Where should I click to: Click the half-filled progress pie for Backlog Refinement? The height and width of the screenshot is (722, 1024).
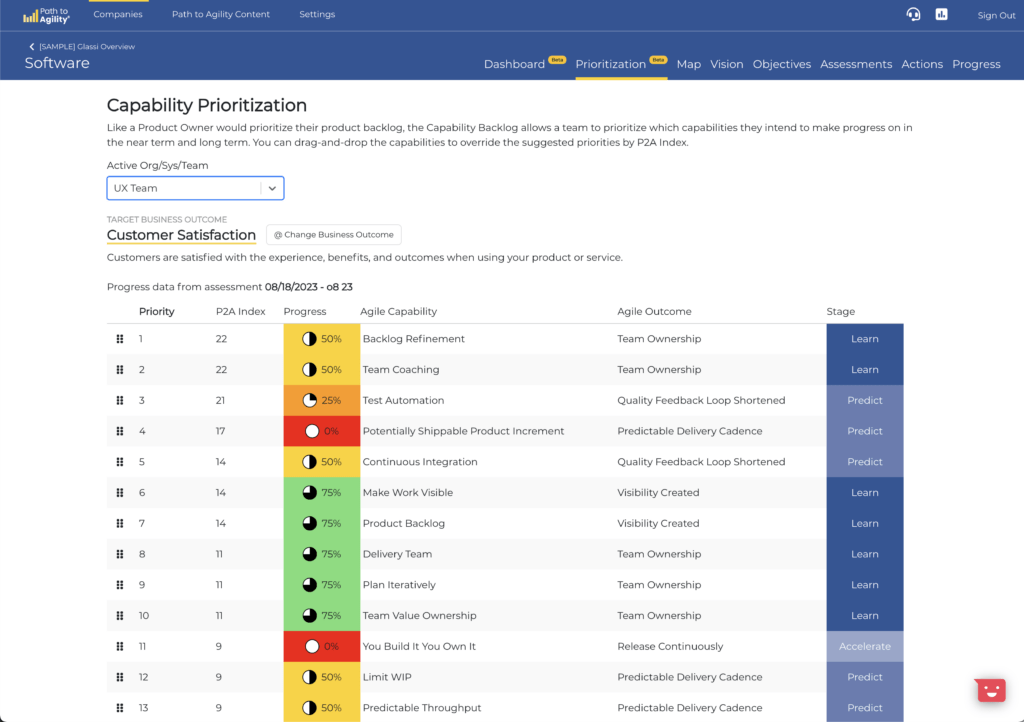click(310, 339)
